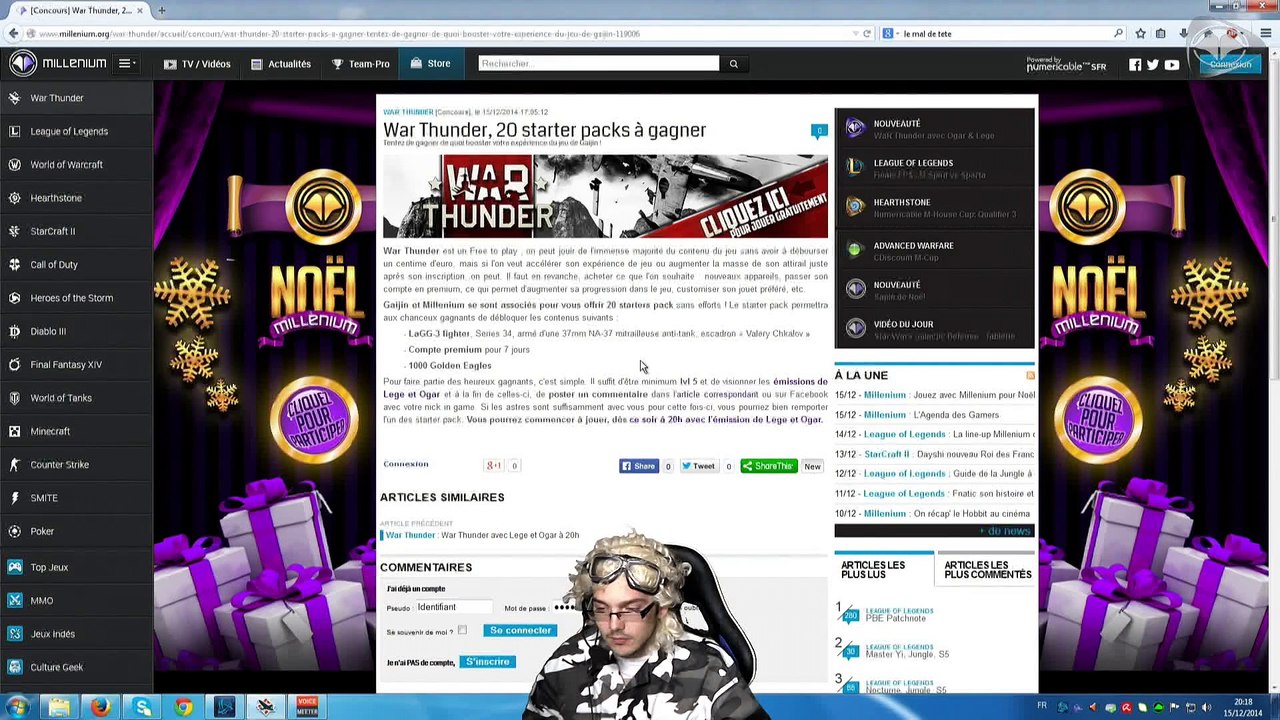1280x720 pixels.
Task: Open Counter Strike section
Action: coord(76,464)
